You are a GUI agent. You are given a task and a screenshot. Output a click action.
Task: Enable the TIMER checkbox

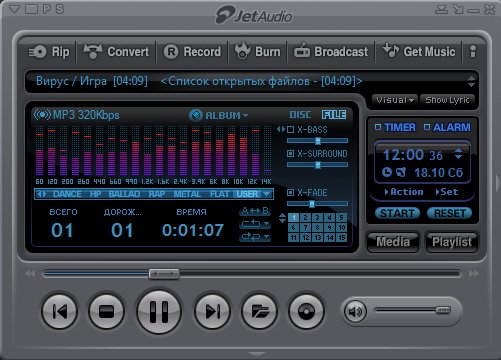click(x=378, y=127)
